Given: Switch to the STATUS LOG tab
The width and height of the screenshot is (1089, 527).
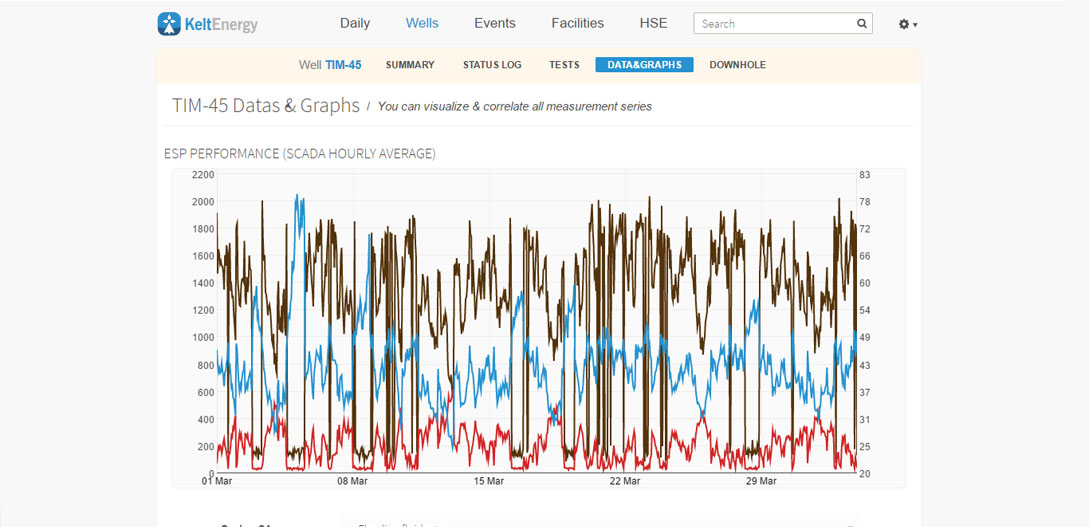Looking at the screenshot, I should click(x=492, y=65).
